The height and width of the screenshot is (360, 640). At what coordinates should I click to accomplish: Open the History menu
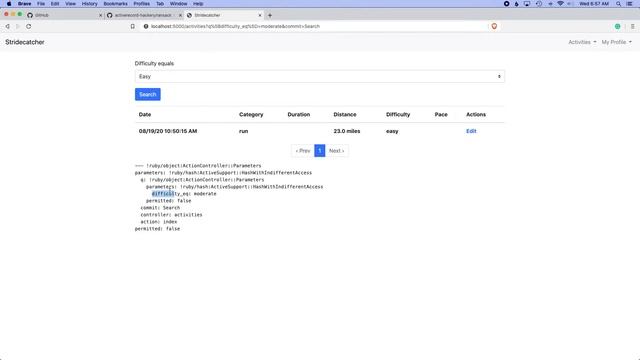point(89,4)
